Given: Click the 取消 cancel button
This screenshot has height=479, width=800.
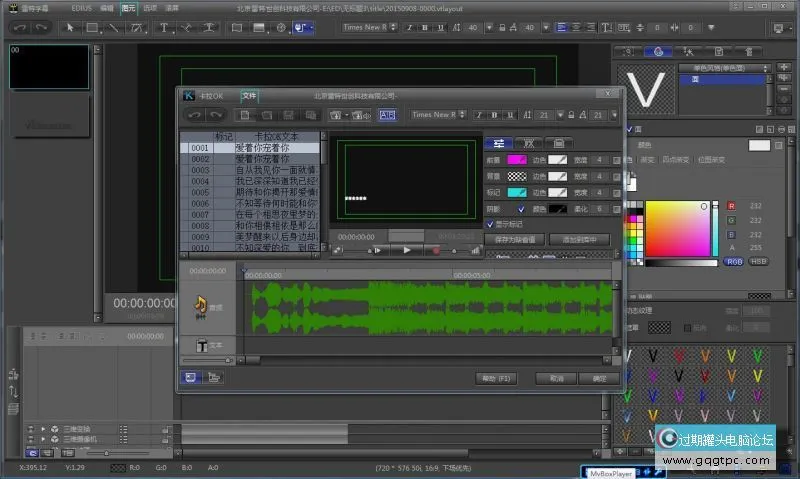Looking at the screenshot, I should [556, 379].
